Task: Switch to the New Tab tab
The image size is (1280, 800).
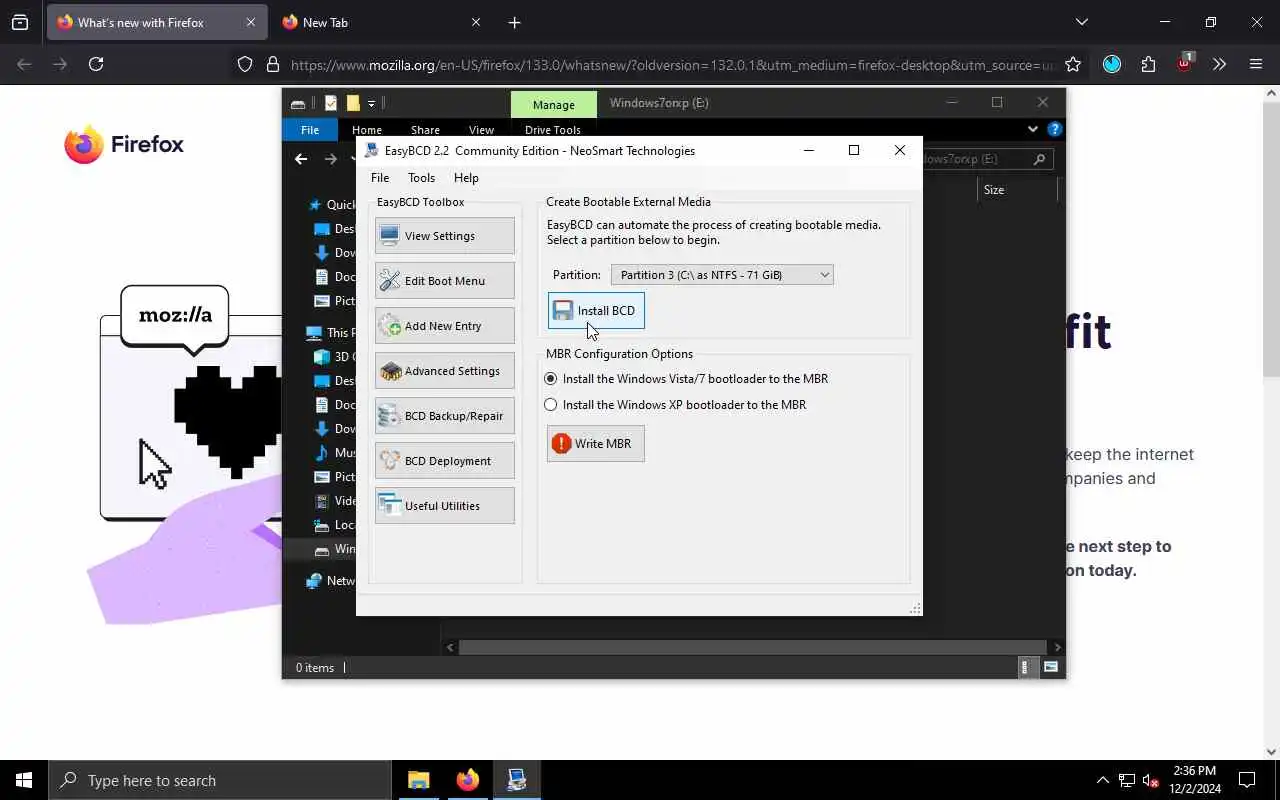Action: pyautogui.click(x=381, y=22)
